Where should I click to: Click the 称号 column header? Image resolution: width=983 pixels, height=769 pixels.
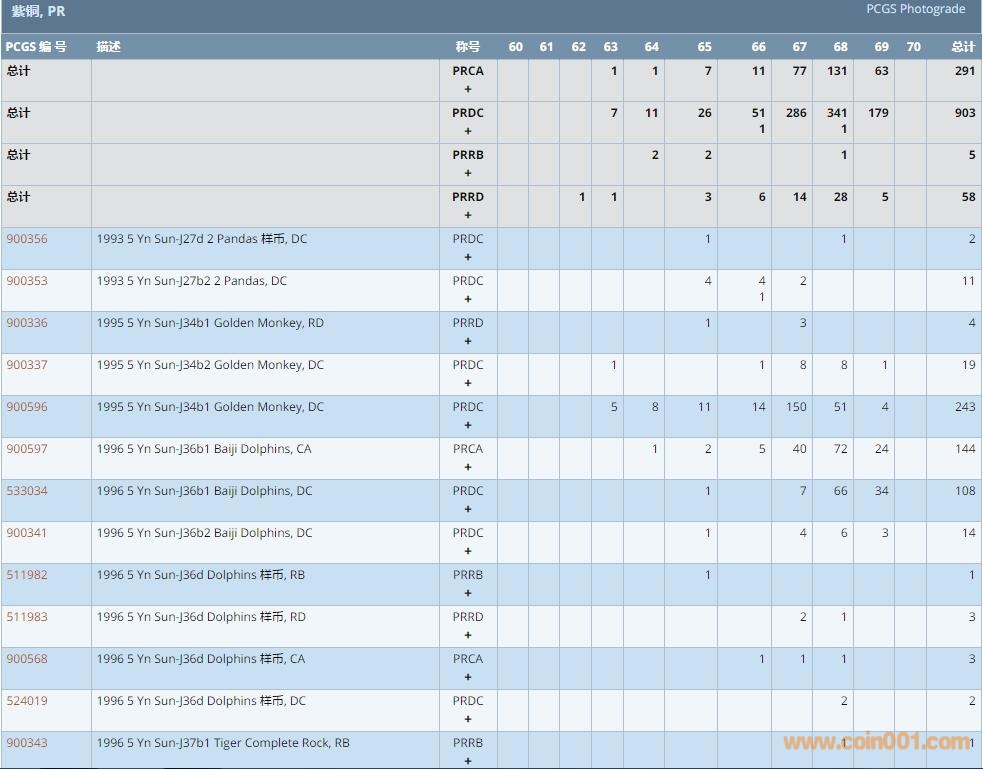[467, 47]
